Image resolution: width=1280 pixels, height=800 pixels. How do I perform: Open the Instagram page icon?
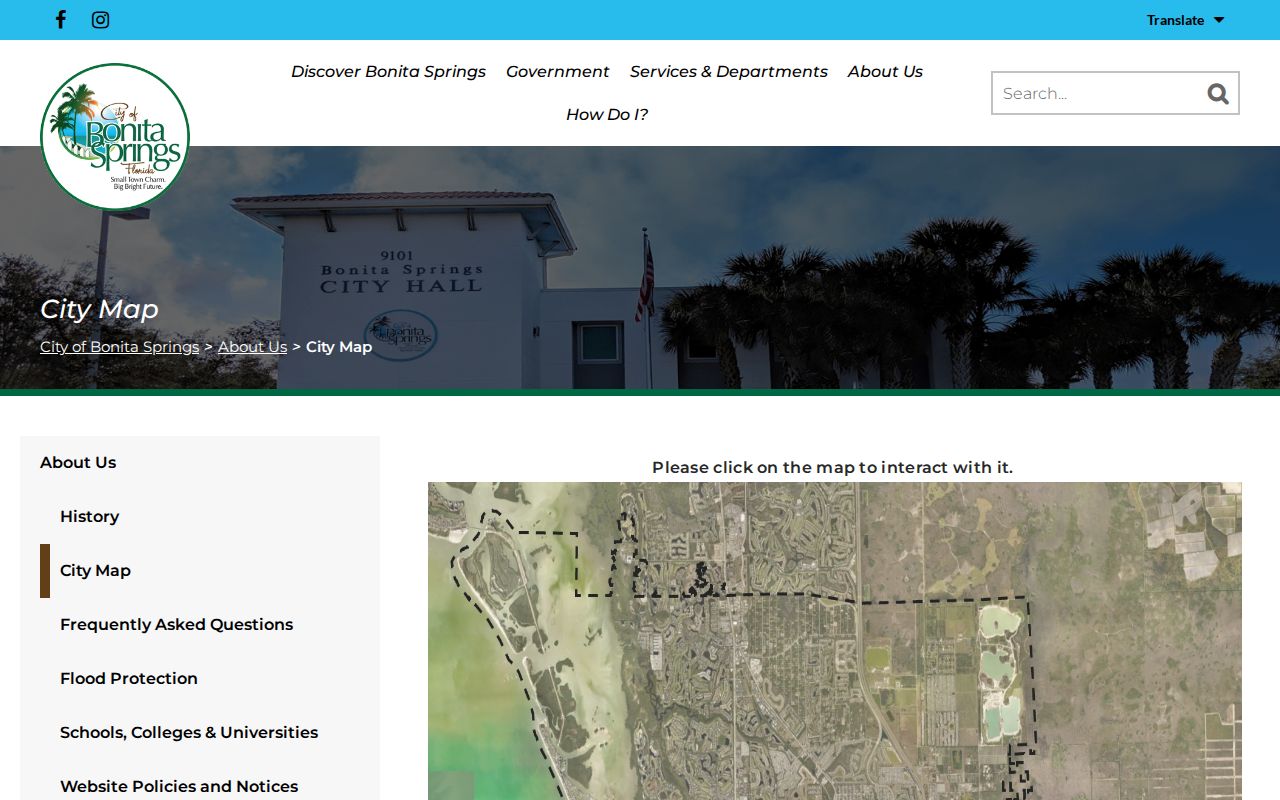tap(100, 20)
